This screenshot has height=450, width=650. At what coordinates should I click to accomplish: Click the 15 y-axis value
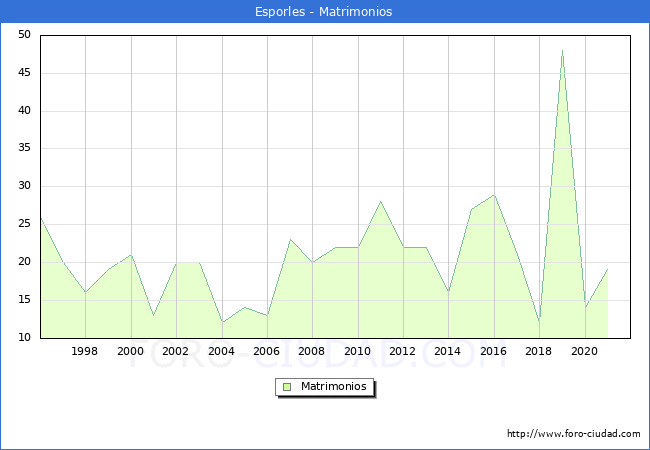24,300
